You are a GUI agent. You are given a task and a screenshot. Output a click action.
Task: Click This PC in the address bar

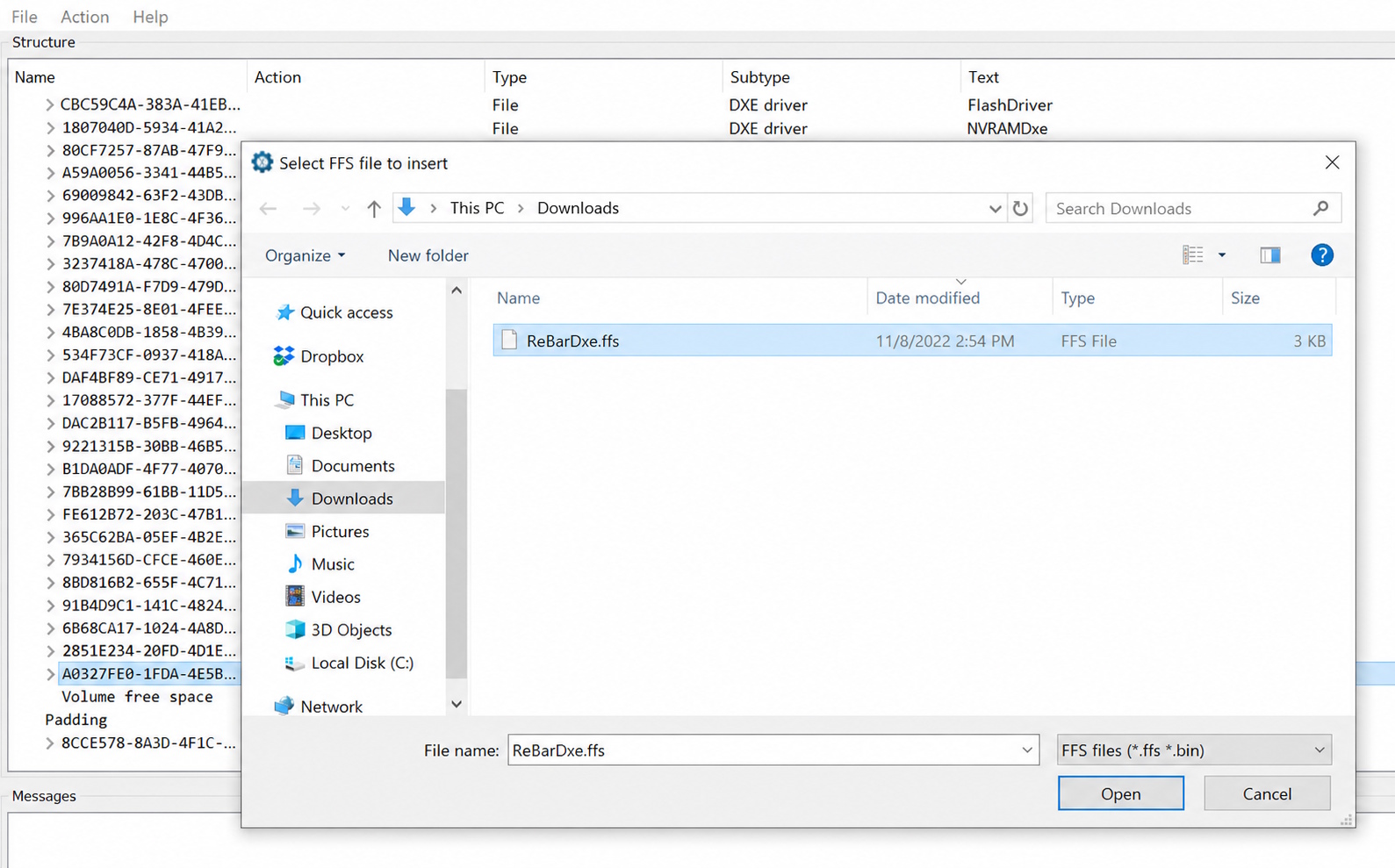point(477,208)
